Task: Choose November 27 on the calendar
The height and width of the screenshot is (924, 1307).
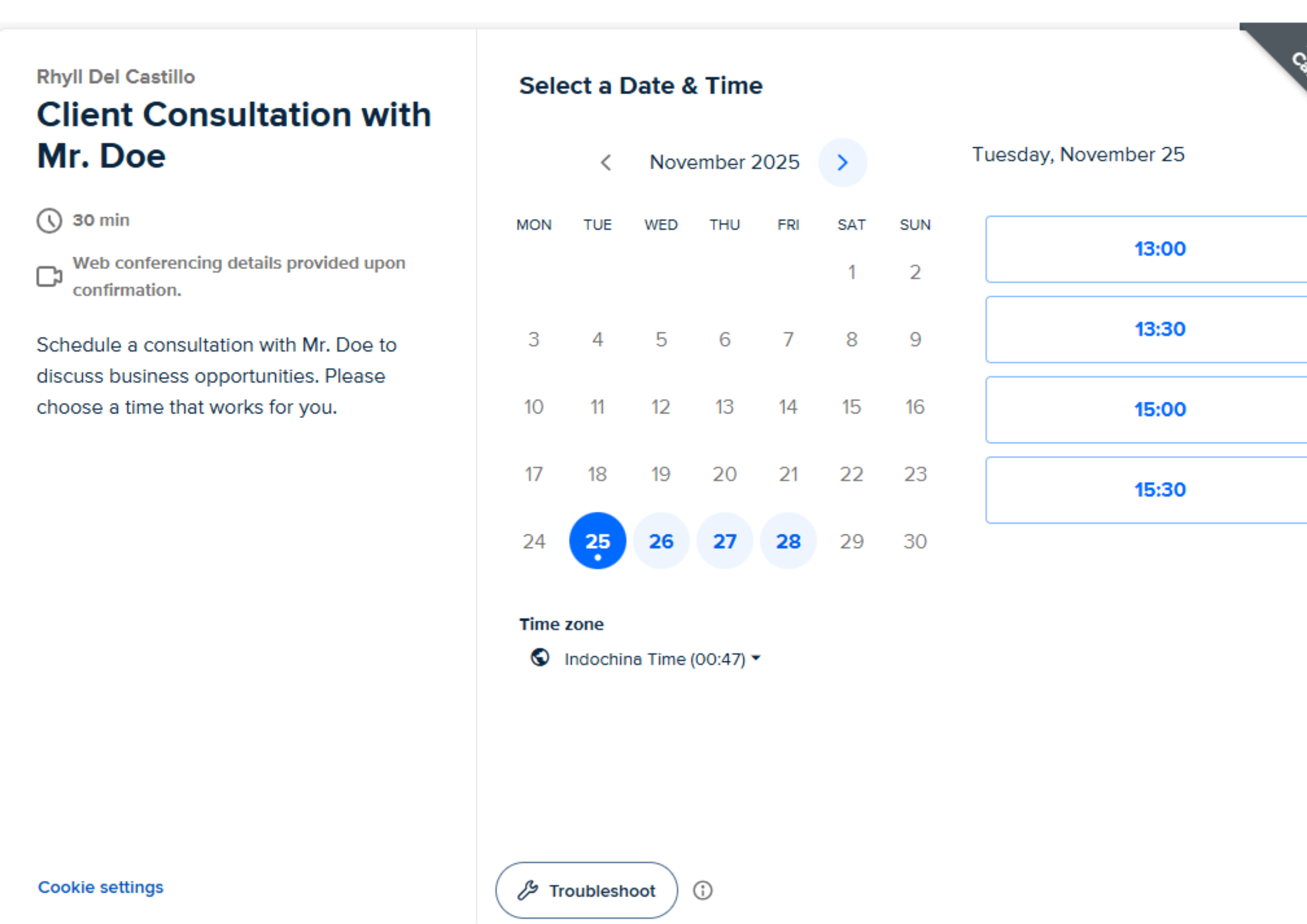Action: (724, 541)
